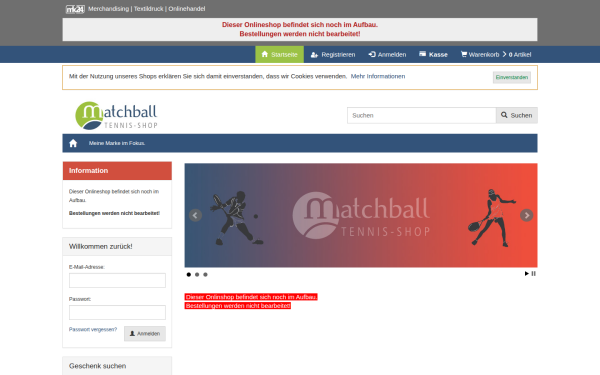The image size is (600, 375).
Task: Click the home icon in the category bar
Action: 73,143
